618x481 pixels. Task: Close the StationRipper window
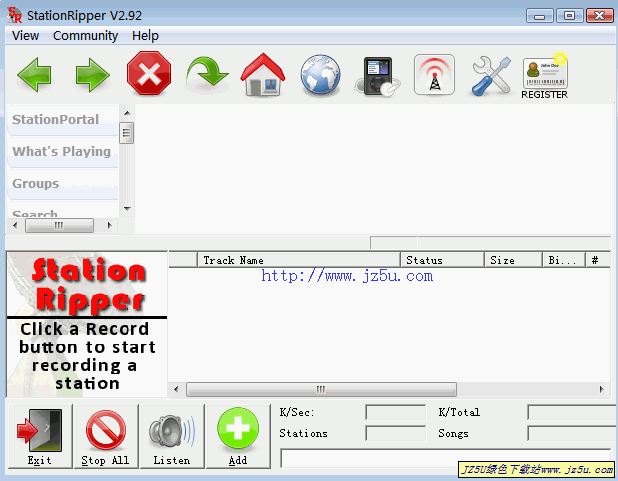pos(599,16)
